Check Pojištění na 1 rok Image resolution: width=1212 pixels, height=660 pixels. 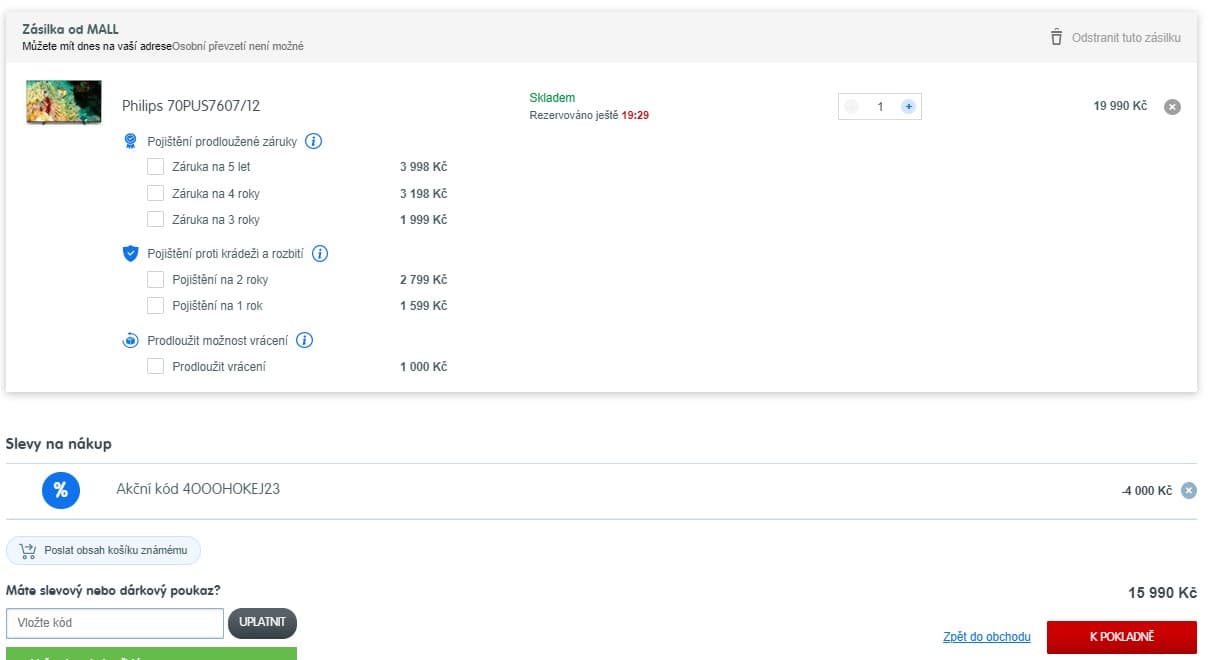[155, 306]
